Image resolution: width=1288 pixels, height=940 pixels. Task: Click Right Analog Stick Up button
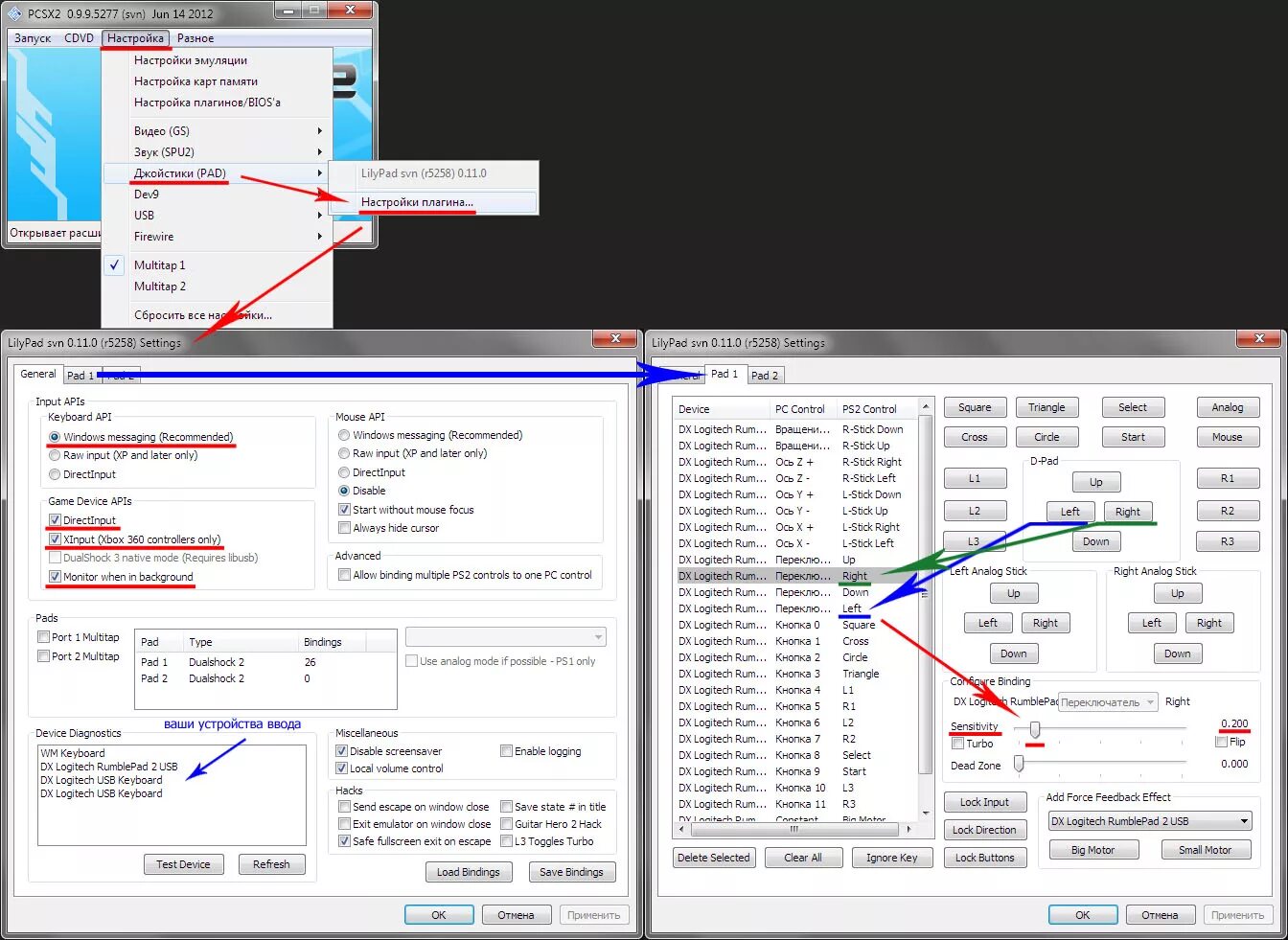click(x=1178, y=594)
